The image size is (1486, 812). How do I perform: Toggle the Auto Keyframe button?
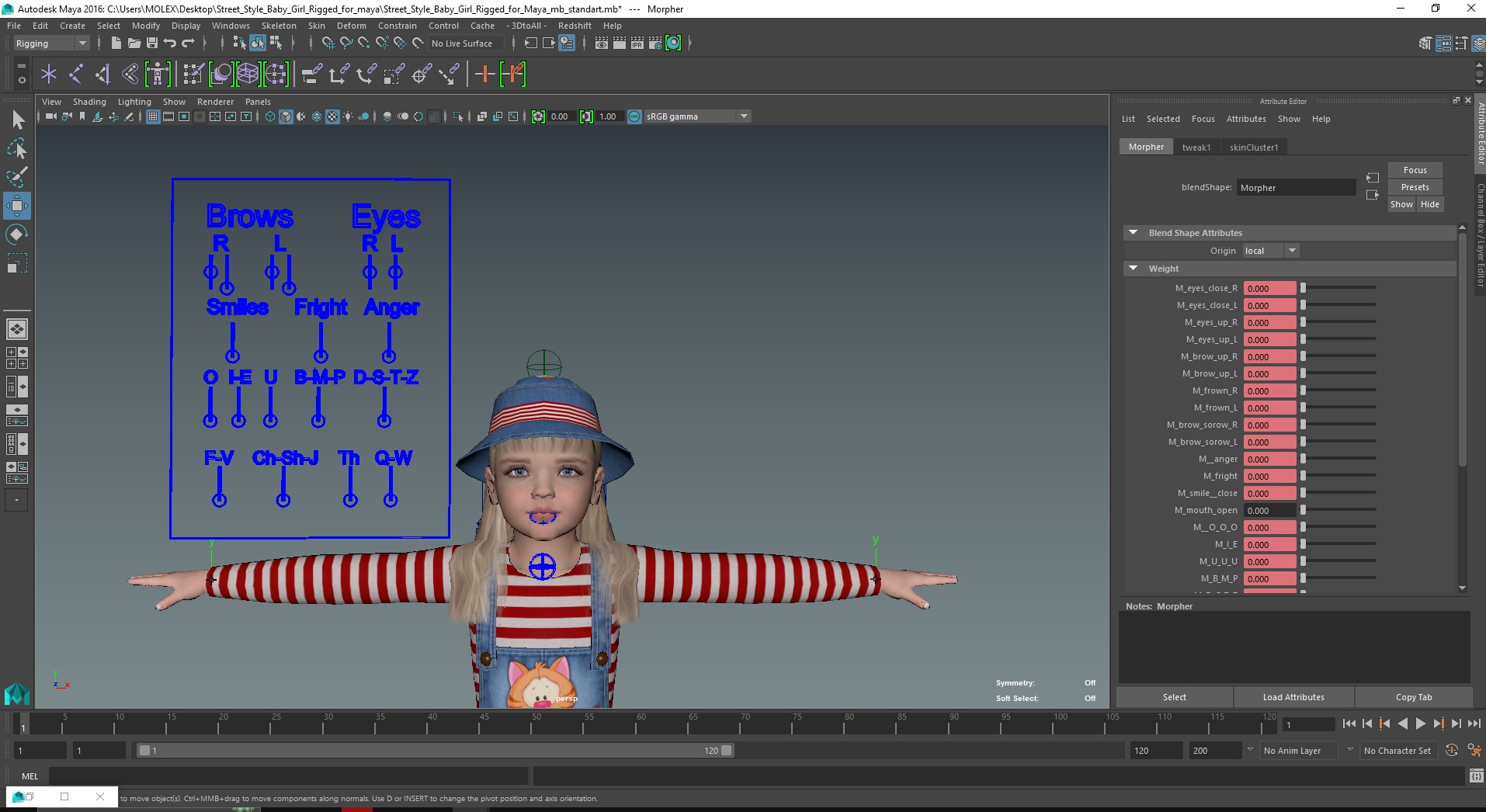click(x=1452, y=750)
